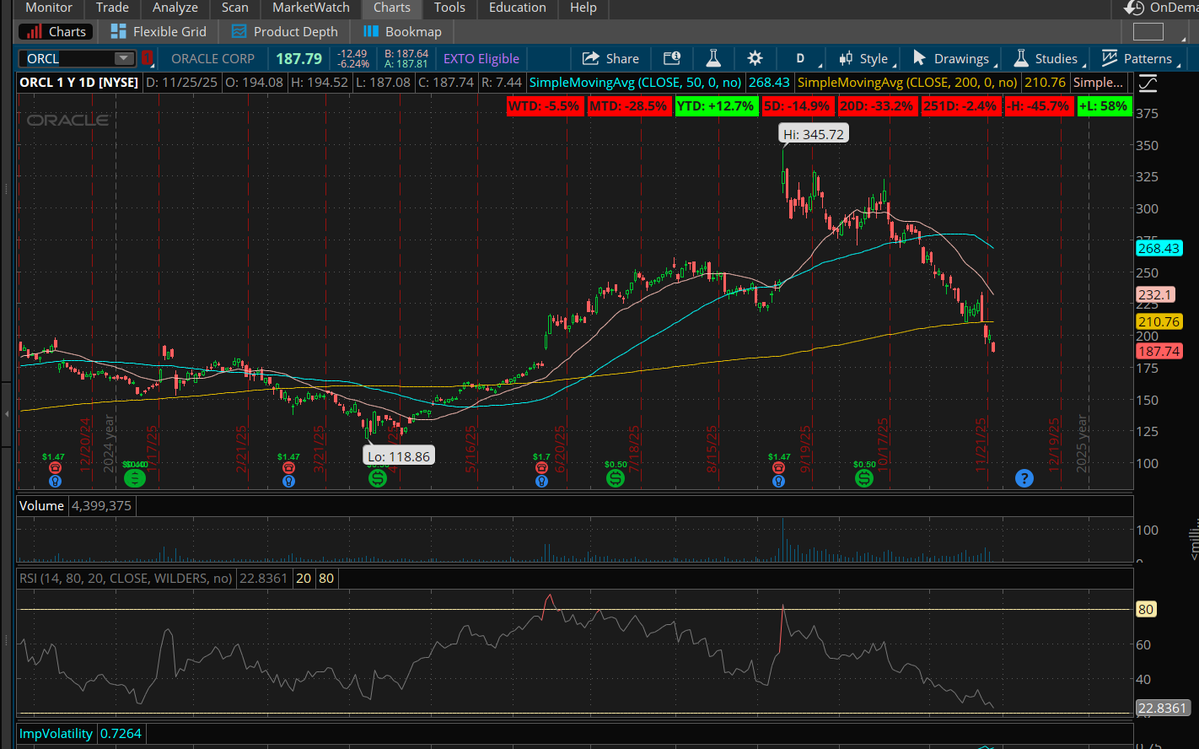This screenshot has height=749, width=1199.
Task: Open the chart Settings gear icon
Action: 755,58
